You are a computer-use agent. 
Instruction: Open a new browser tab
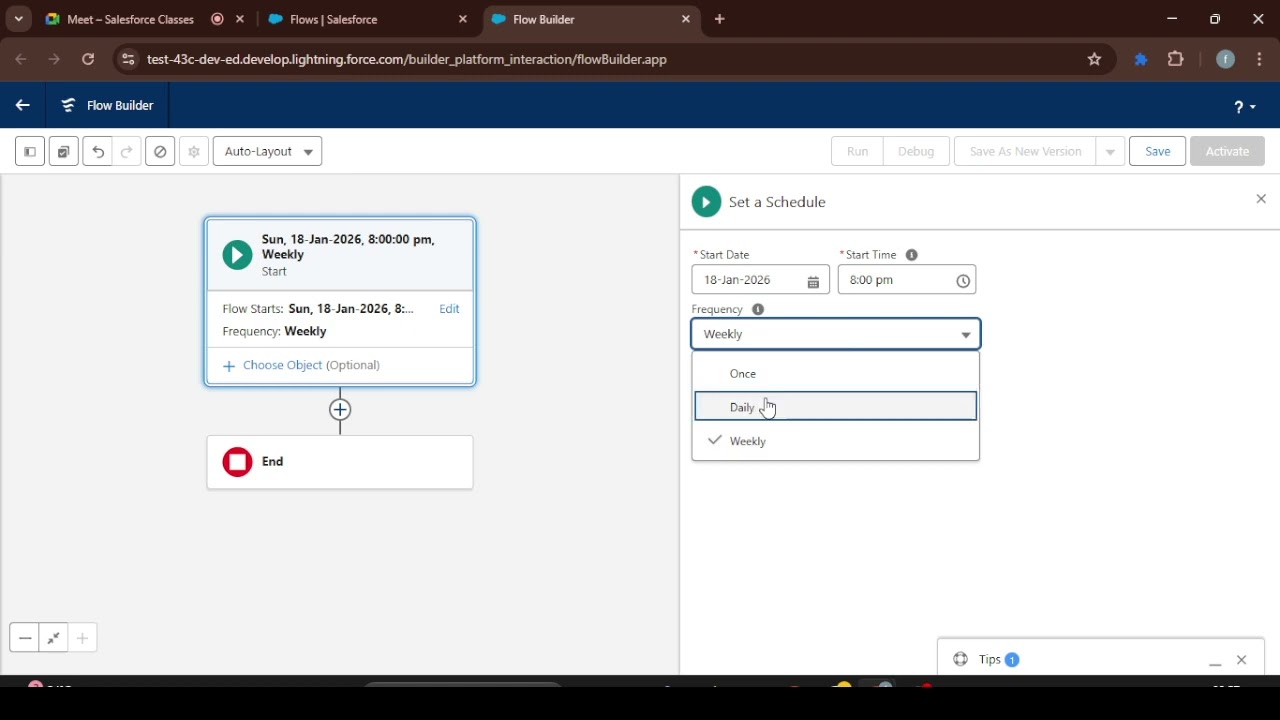click(x=719, y=19)
